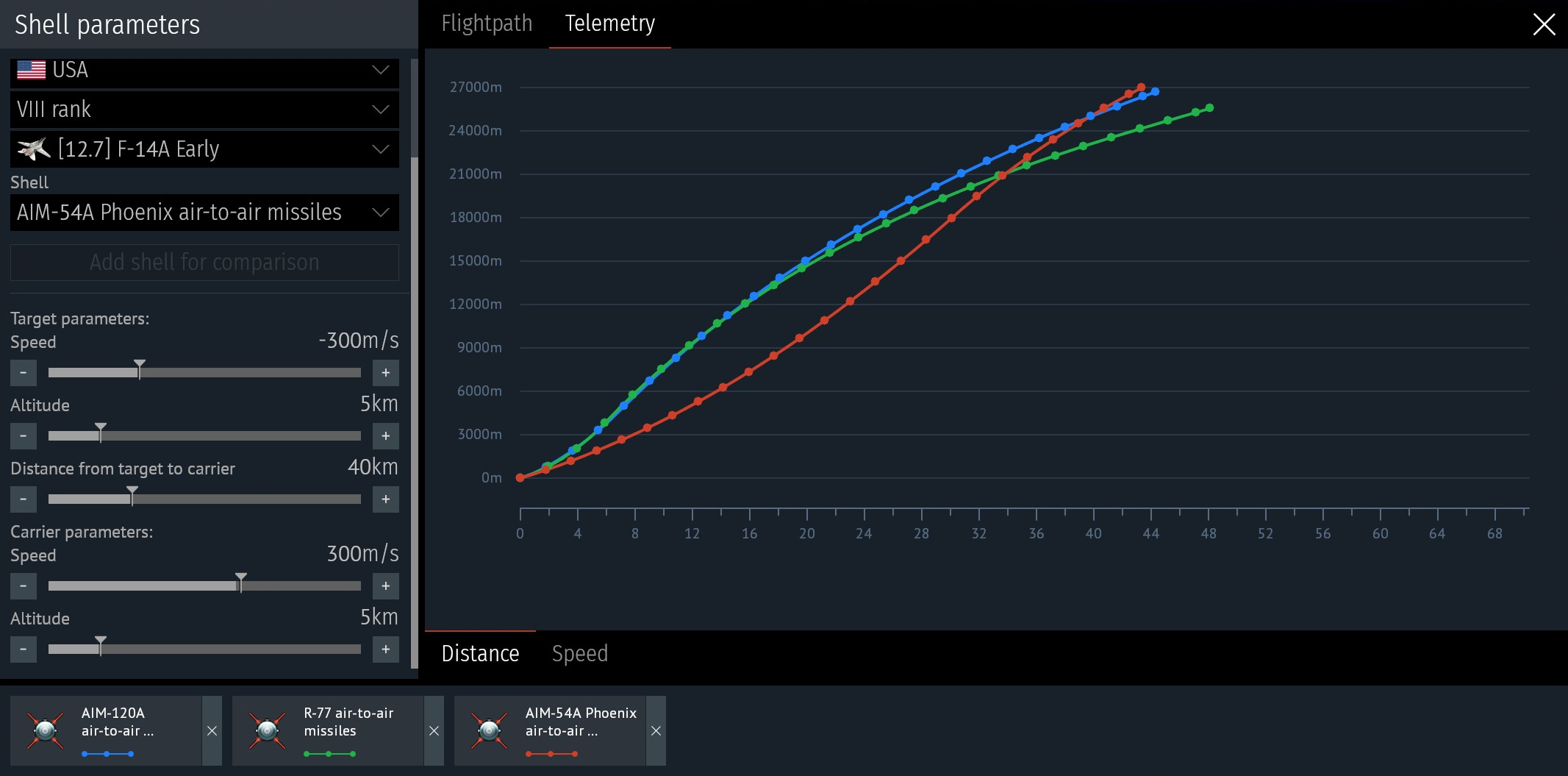Switch to the Flightpath tab
1568x776 pixels.
[487, 24]
